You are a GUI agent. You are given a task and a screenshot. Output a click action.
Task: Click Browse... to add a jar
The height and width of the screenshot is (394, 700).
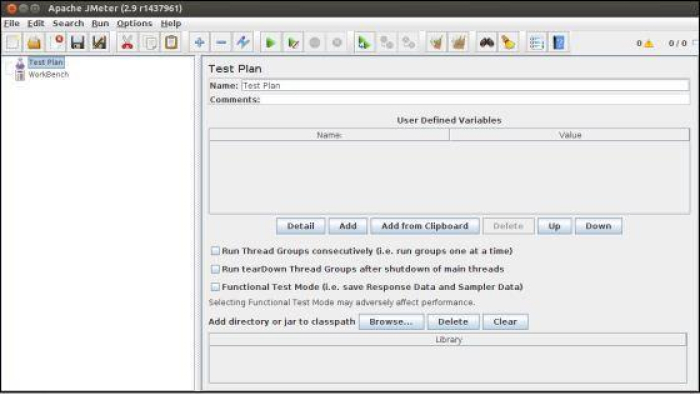pyautogui.click(x=391, y=322)
